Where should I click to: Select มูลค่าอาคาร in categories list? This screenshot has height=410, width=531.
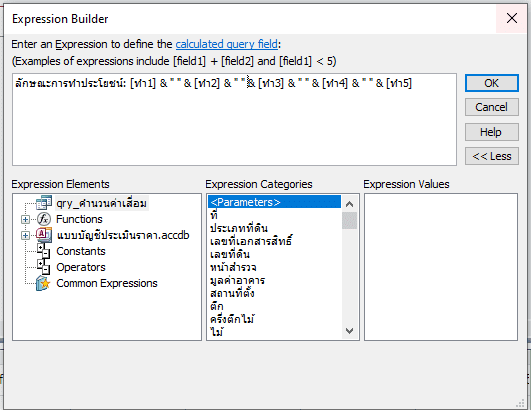[237, 280]
